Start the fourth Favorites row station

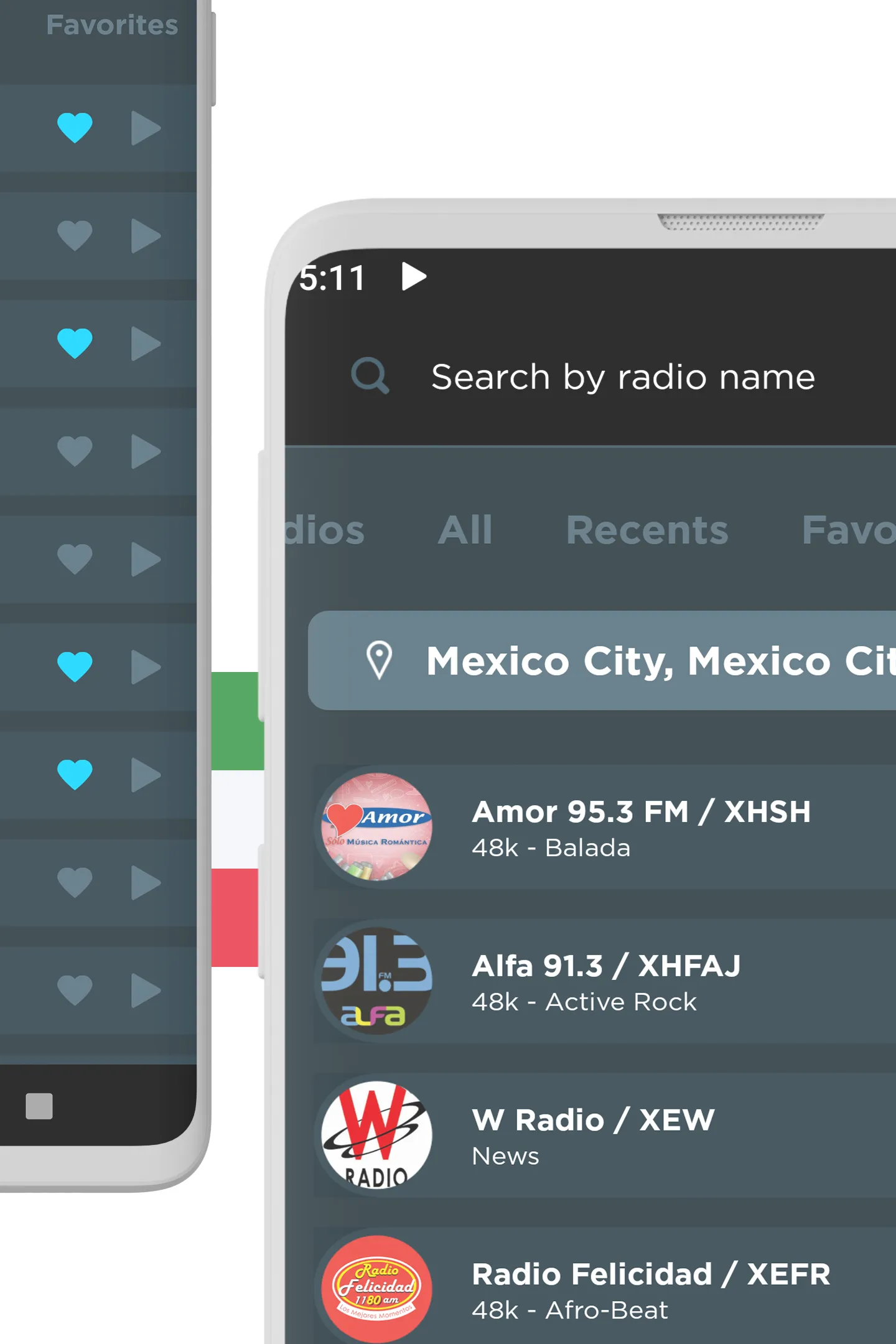146,451
